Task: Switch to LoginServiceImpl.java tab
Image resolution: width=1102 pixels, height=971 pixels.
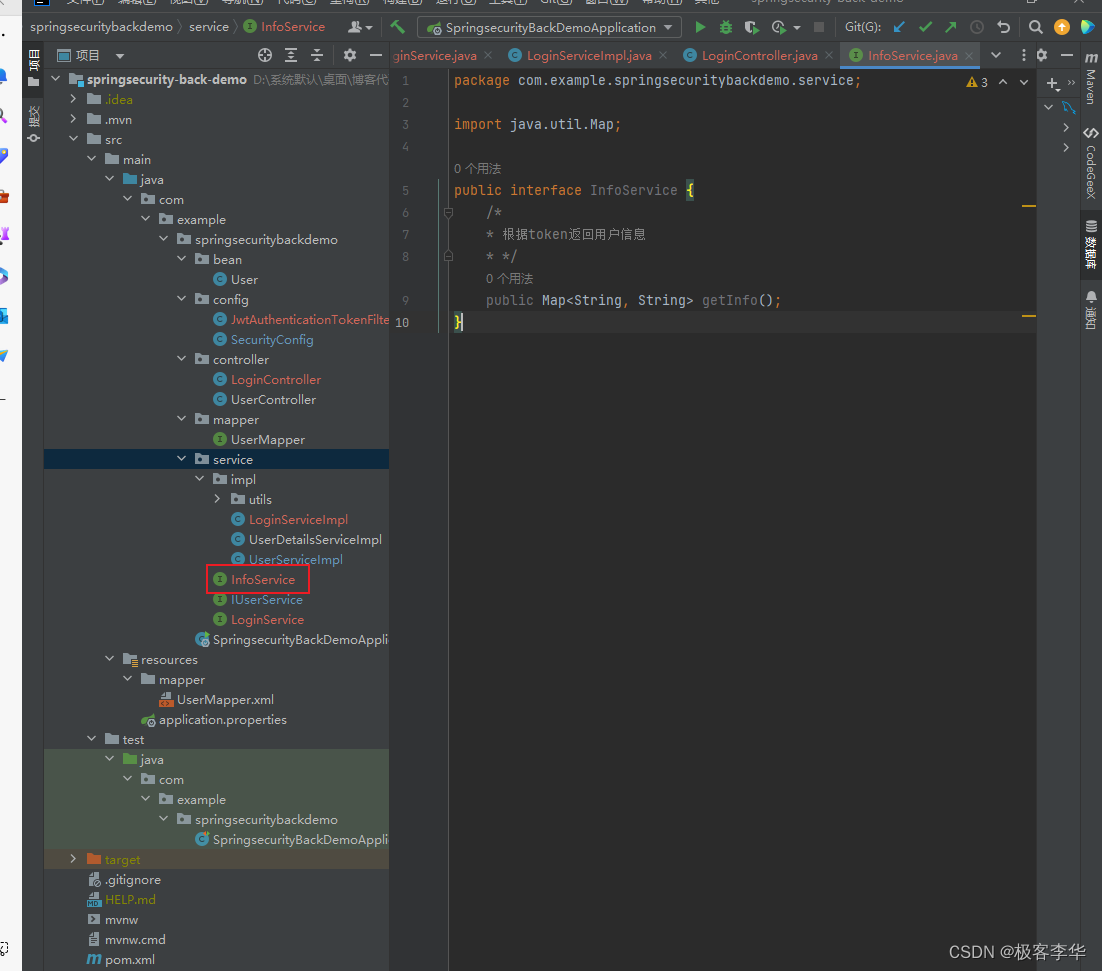Action: 588,56
